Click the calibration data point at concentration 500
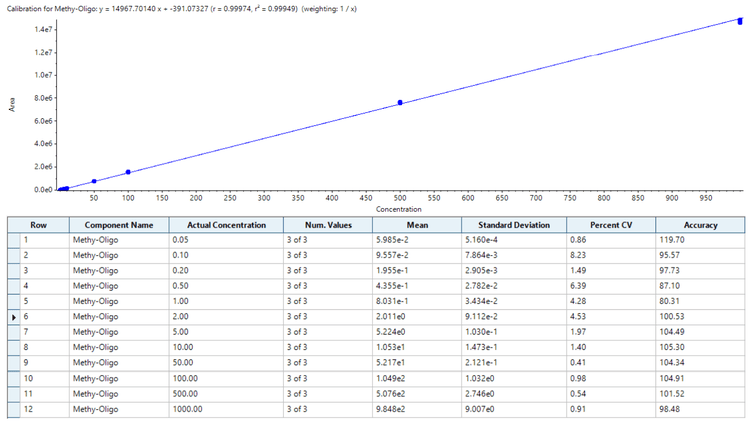The width and height of the screenshot is (750, 421). pos(400,102)
